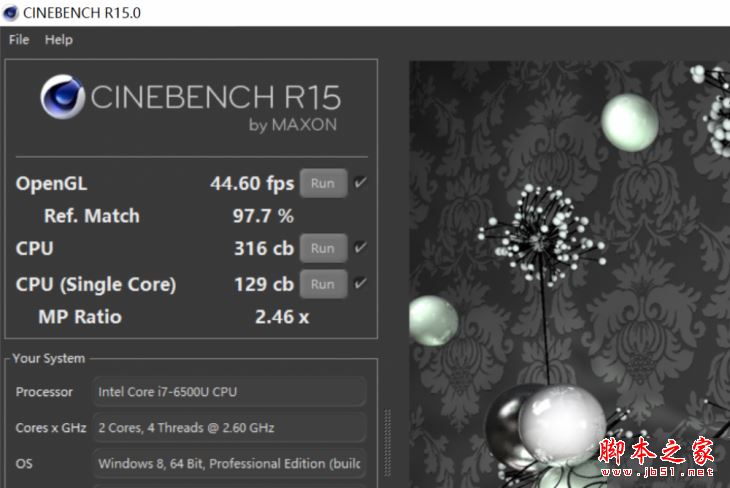Click the Ref. Match label

coord(92,216)
